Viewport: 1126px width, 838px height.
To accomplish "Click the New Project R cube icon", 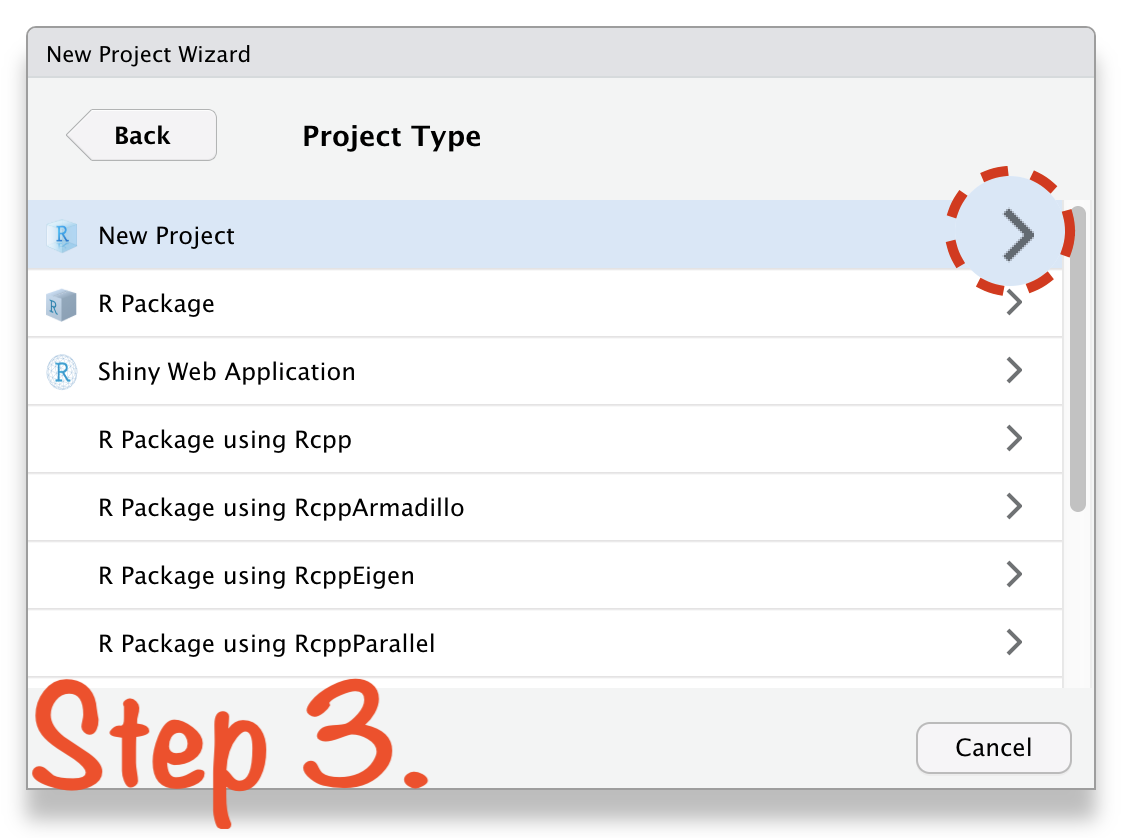I will 62,236.
